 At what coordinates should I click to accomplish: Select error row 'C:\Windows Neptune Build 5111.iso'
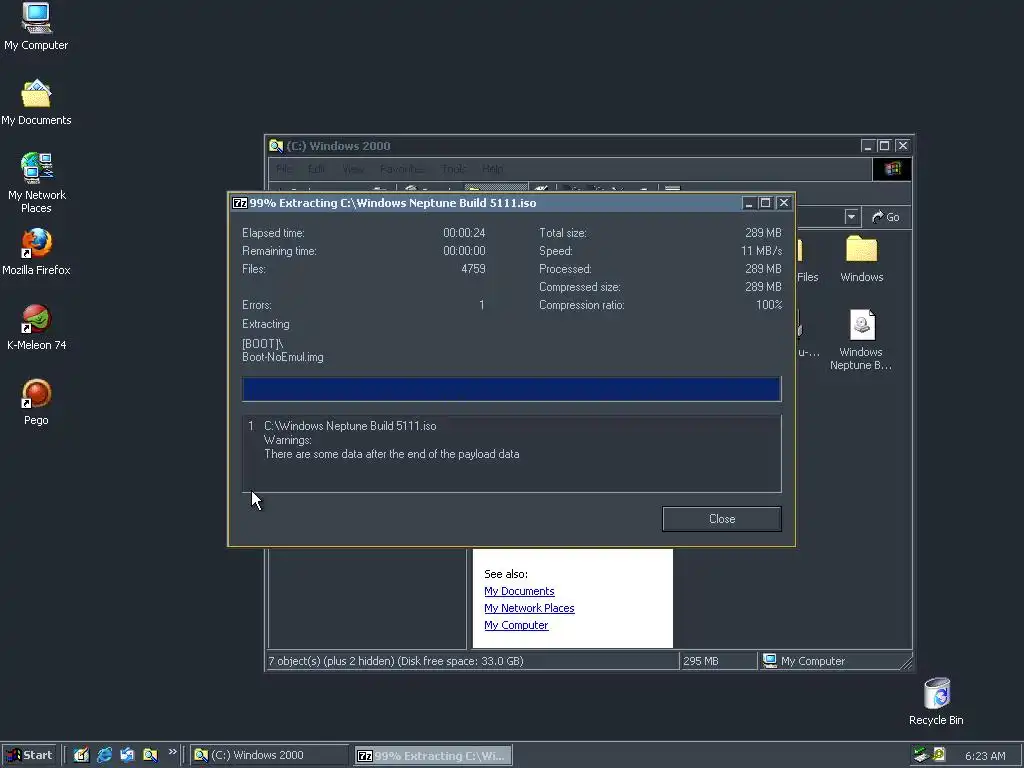(x=350, y=426)
